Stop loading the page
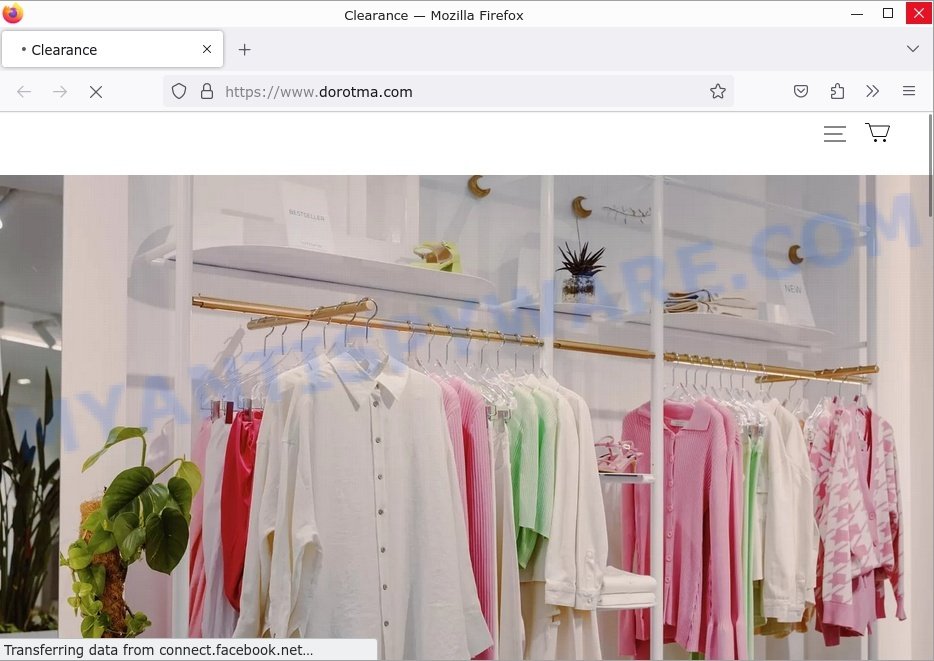This screenshot has height=661, width=934. [x=96, y=92]
